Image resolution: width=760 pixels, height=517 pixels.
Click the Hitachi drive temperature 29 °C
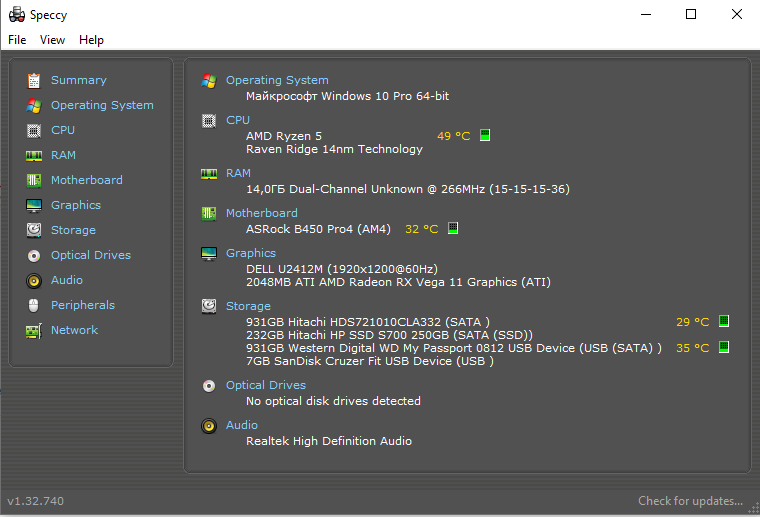[693, 322]
